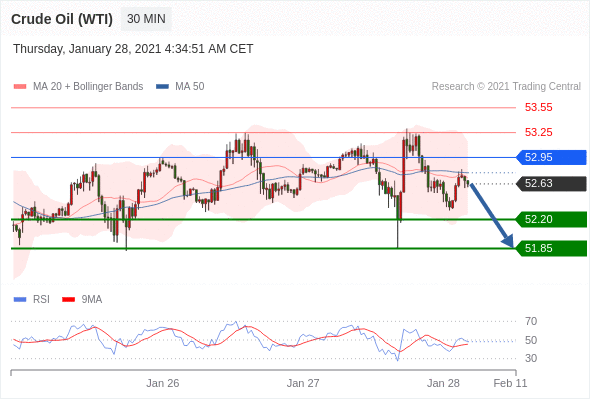Click the RSI 30 level label
This screenshot has width=590, height=400.
click(531, 358)
